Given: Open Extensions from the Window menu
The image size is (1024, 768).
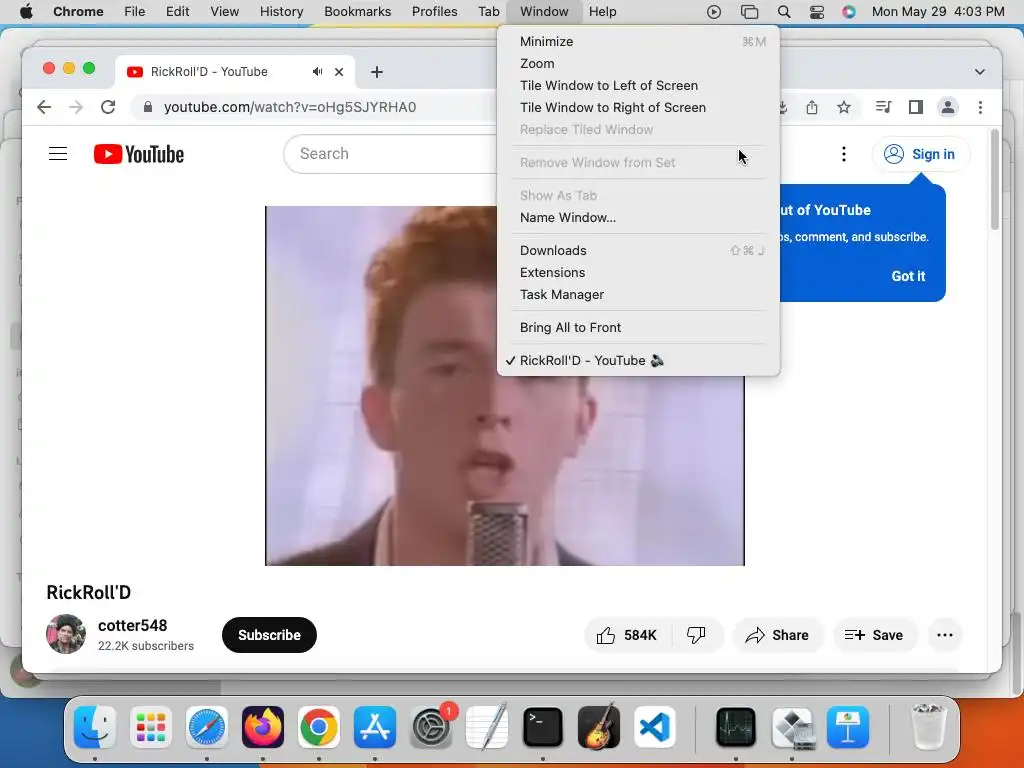Looking at the screenshot, I should 639,273.
